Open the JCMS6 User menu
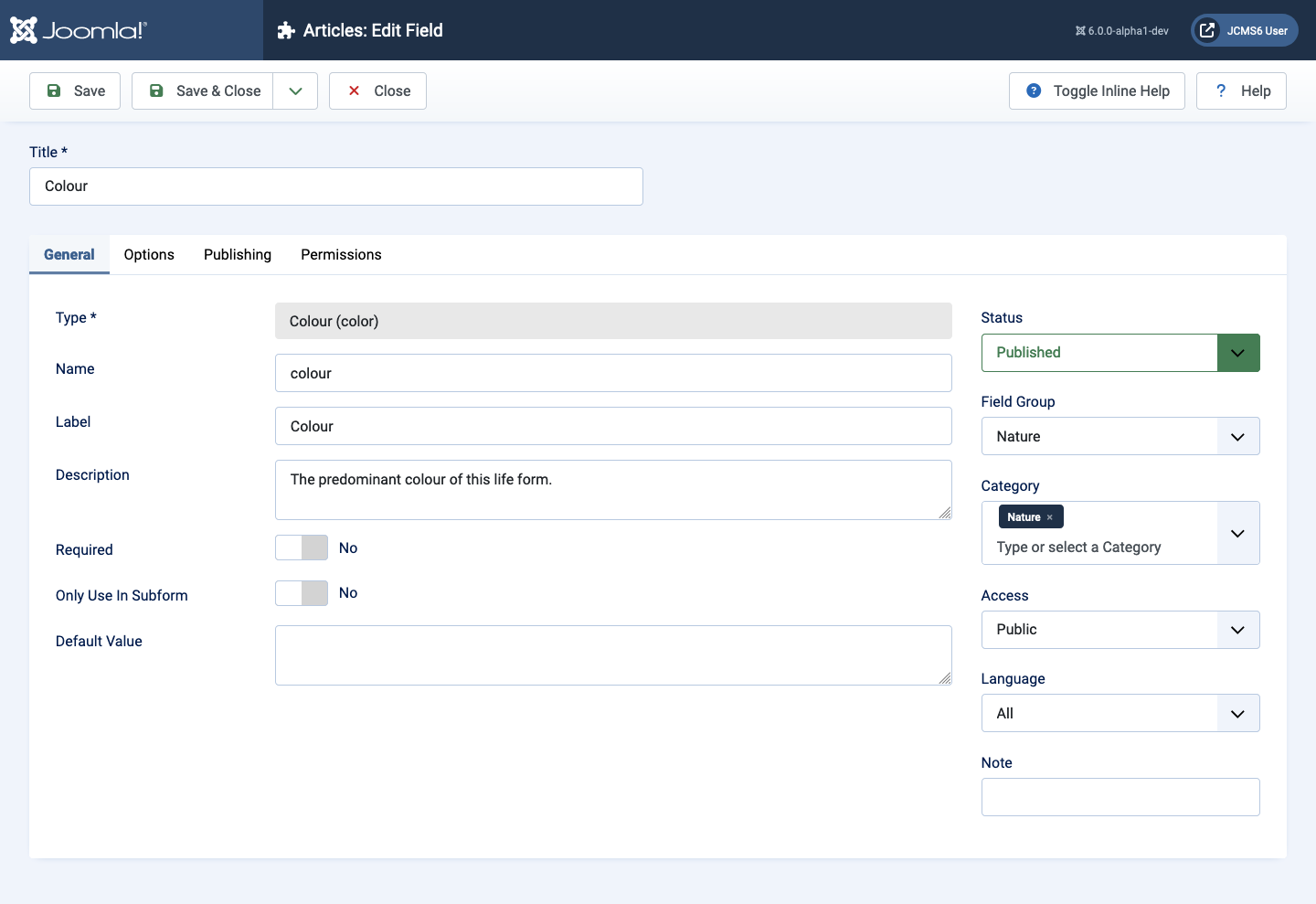Viewport: 1316px width, 904px height. click(x=1244, y=30)
